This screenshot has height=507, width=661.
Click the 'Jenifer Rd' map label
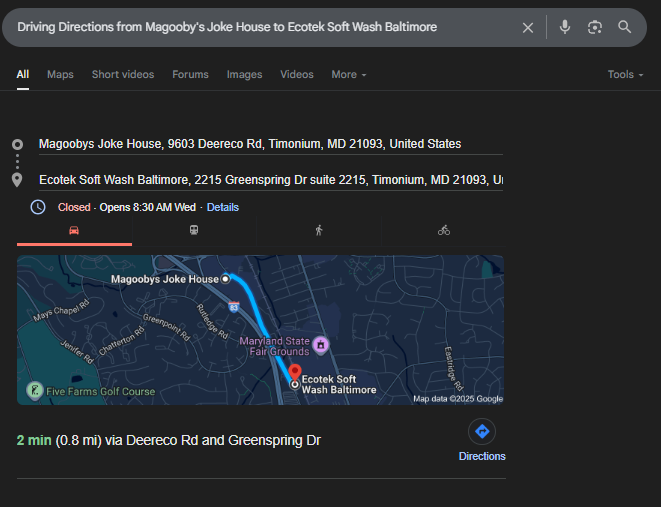pos(77,351)
